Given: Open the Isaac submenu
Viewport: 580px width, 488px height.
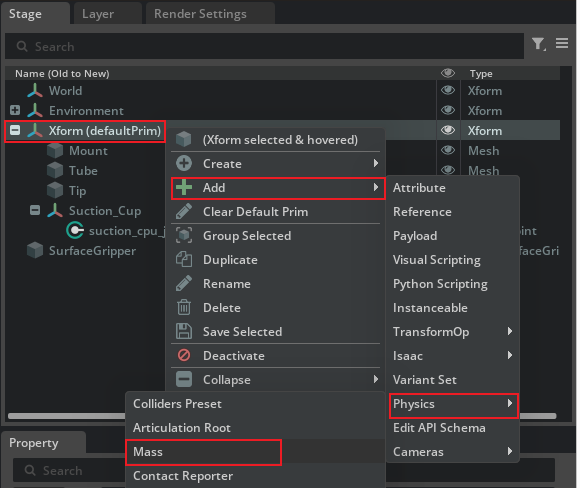Looking at the screenshot, I should (453, 356).
